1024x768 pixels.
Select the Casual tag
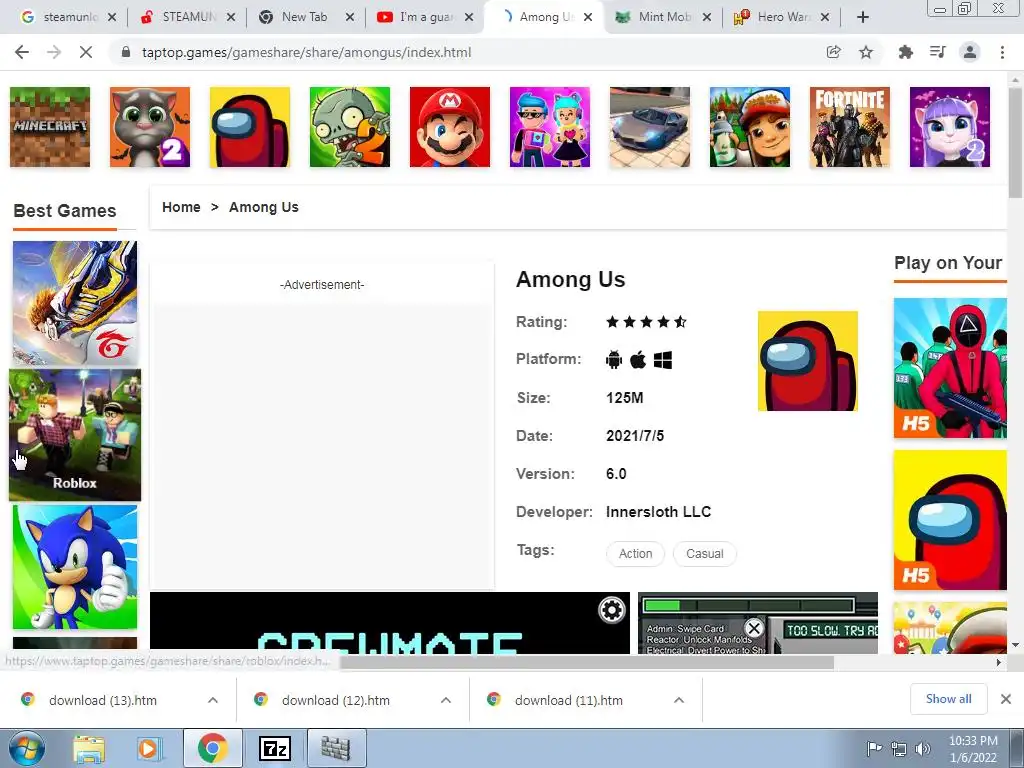pyautogui.click(x=705, y=554)
